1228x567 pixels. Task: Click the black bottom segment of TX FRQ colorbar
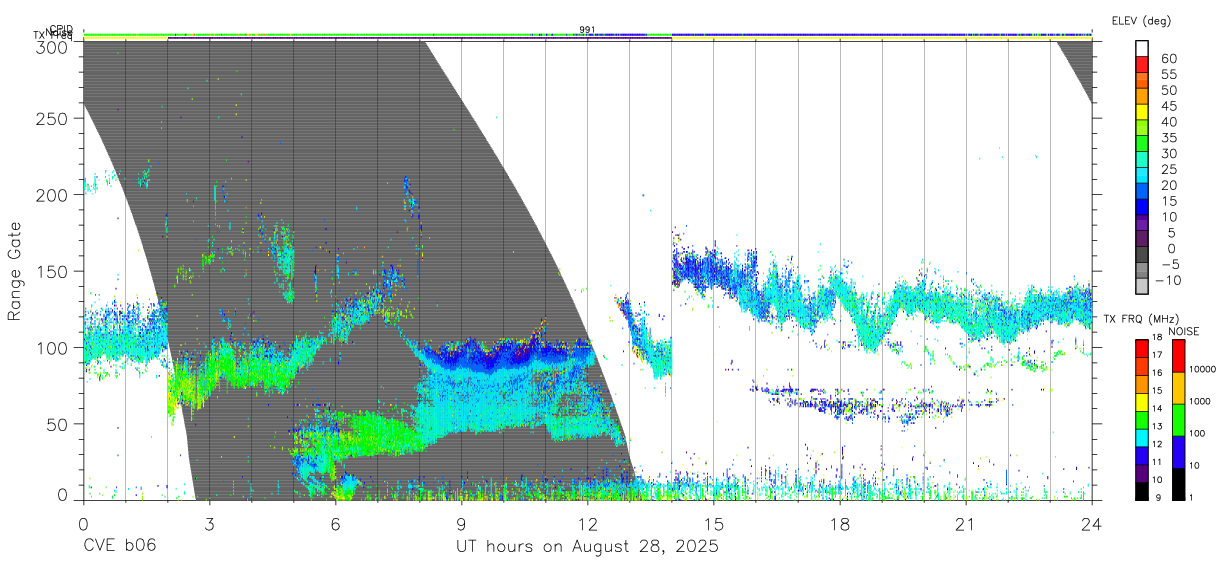click(x=1141, y=491)
